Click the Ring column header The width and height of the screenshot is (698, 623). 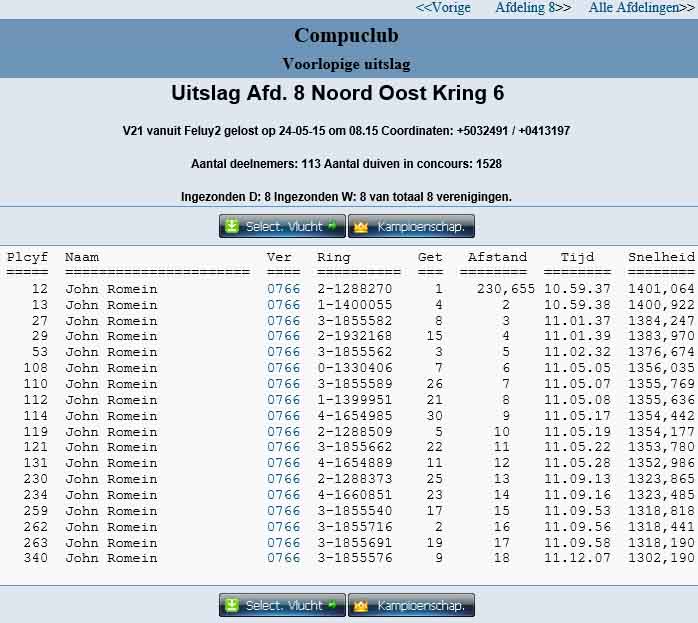334,257
